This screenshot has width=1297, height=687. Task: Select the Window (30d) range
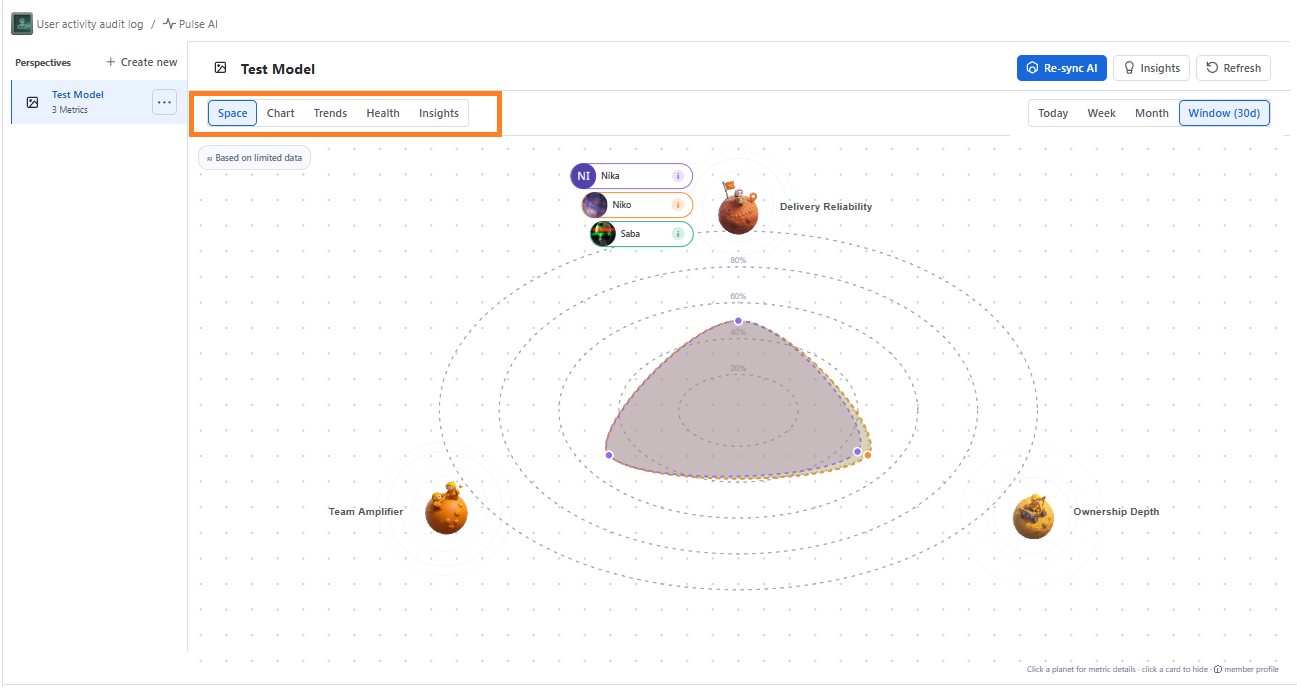[x=1224, y=113]
